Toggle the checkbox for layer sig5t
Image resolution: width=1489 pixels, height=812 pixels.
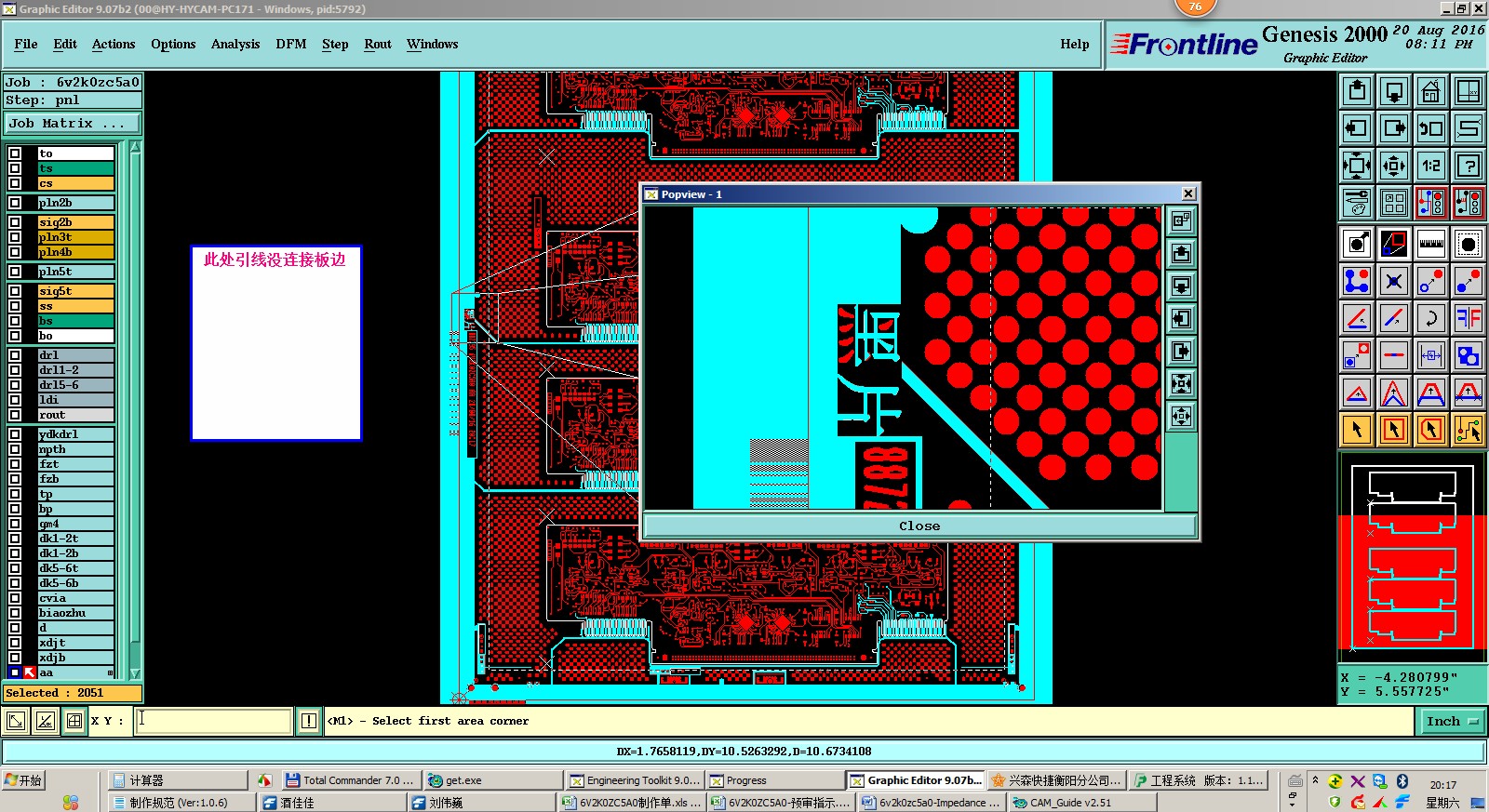15,291
